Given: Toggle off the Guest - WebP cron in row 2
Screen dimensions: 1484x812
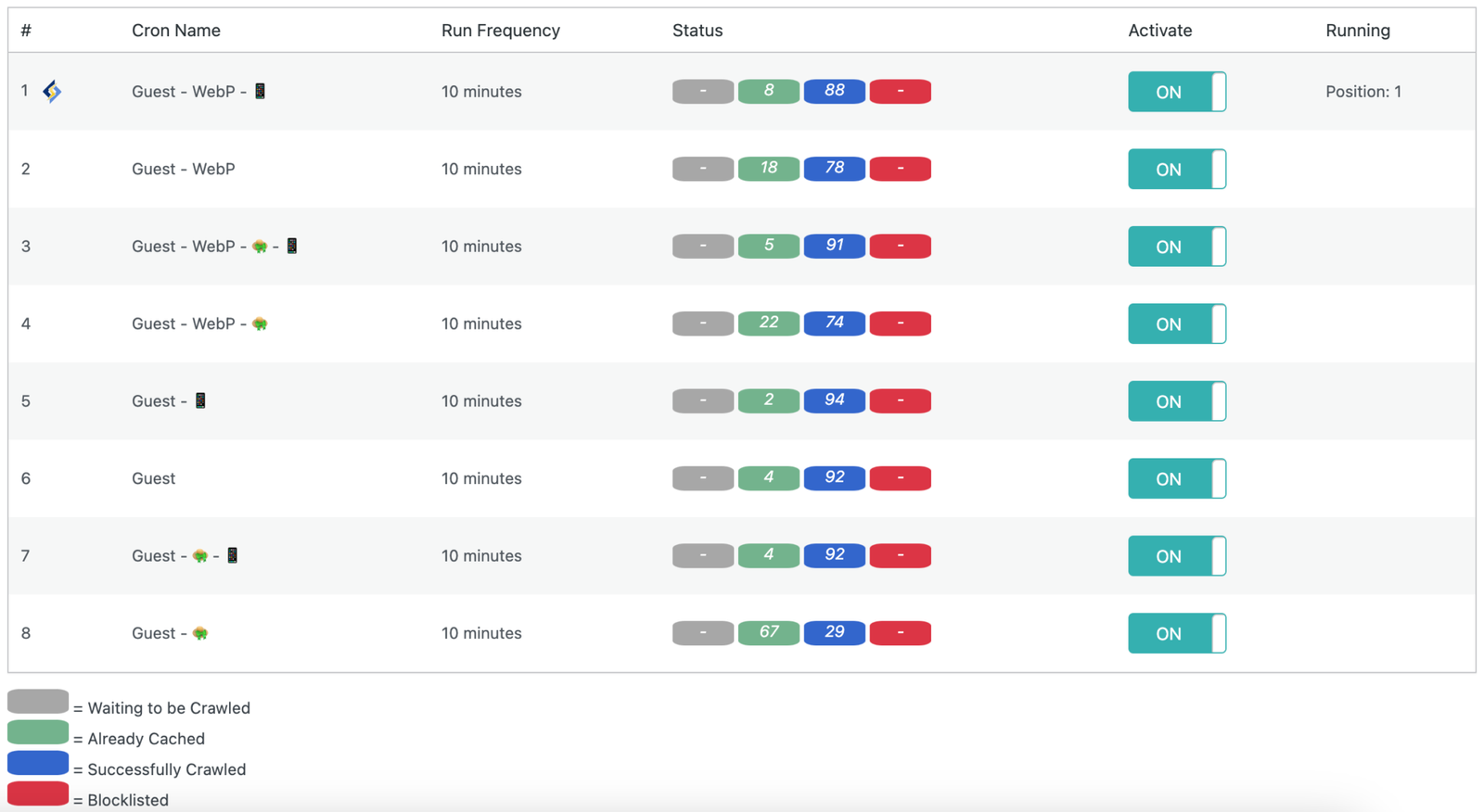Looking at the screenshot, I should 1176,169.
